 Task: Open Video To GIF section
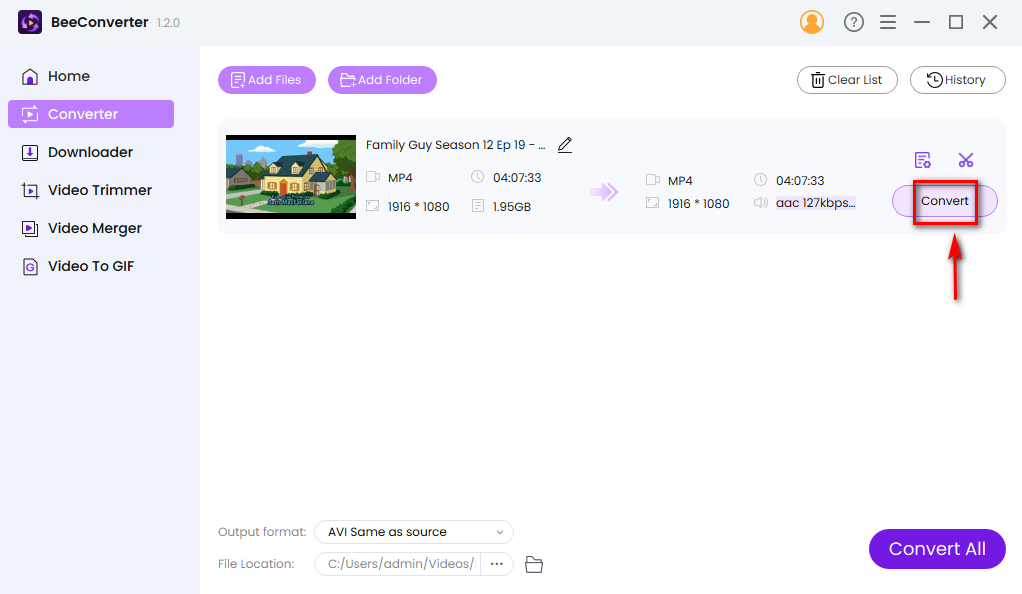point(91,266)
